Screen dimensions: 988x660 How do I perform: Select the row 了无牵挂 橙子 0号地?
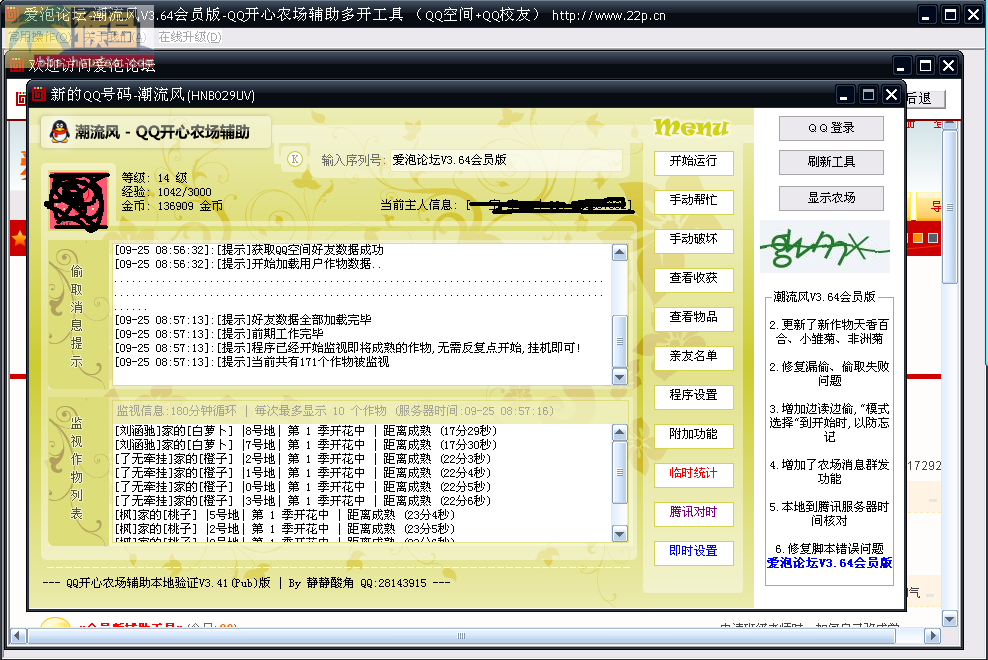tap(302, 487)
